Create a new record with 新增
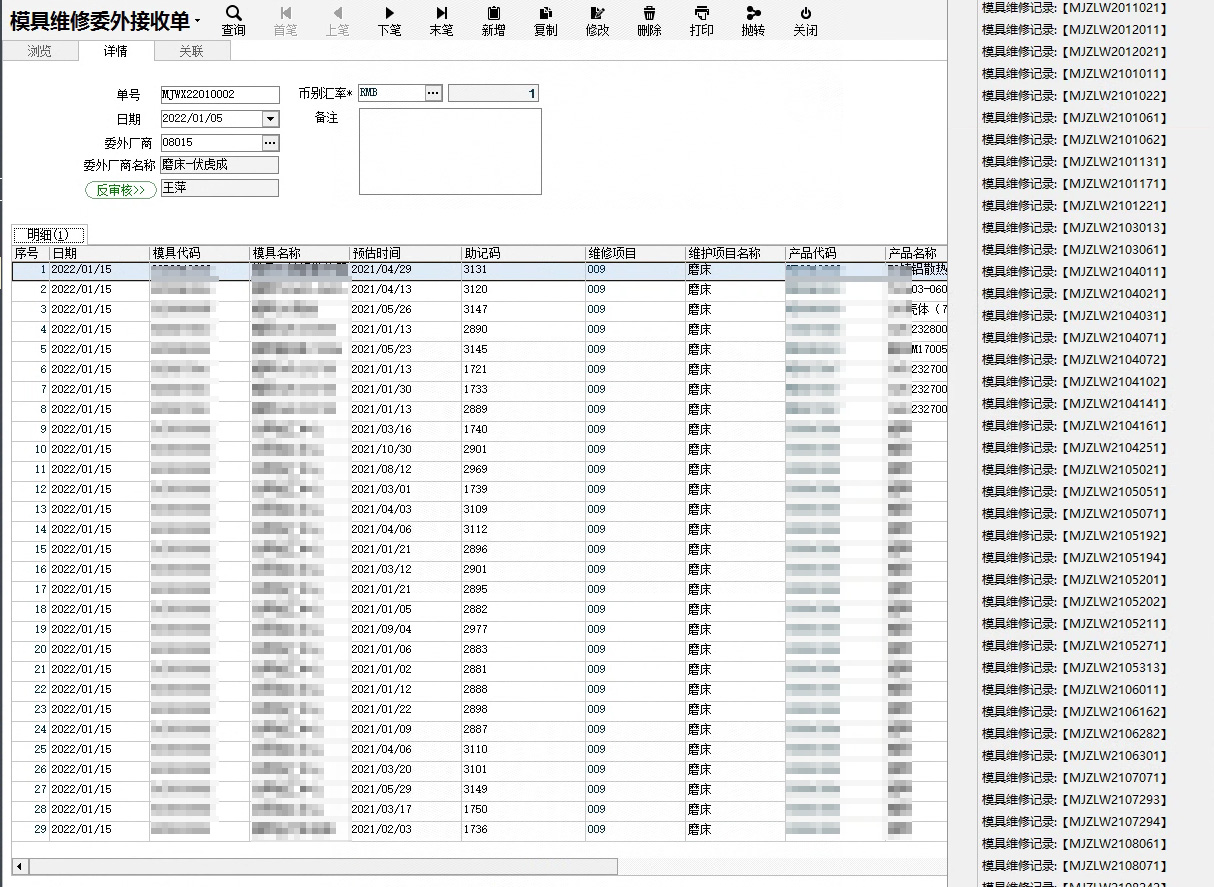 click(x=493, y=21)
